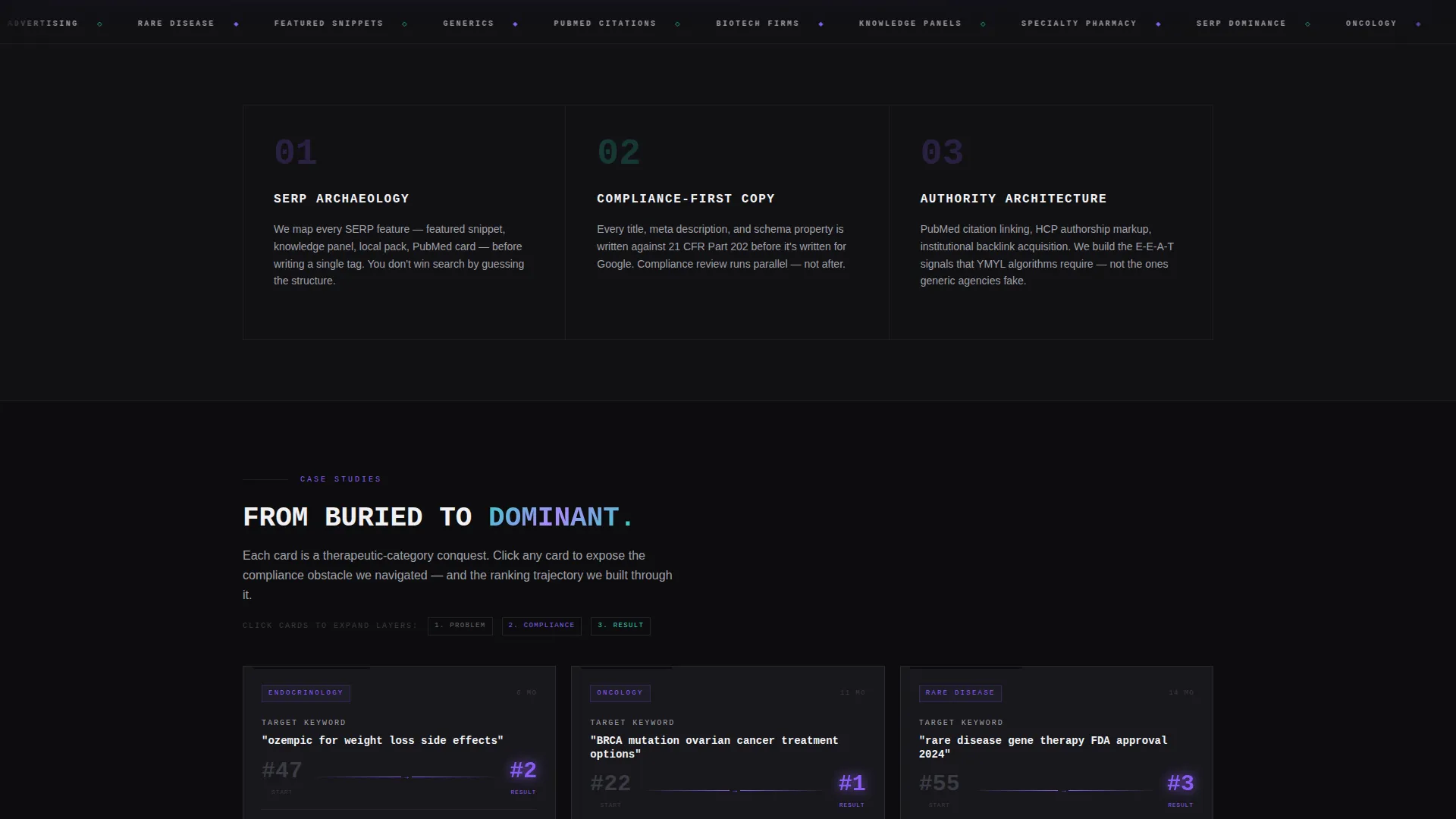Screen dimensions: 1456x819
Task: Open the SERP ARCHAEOLOGY heading
Action: tap(341, 199)
